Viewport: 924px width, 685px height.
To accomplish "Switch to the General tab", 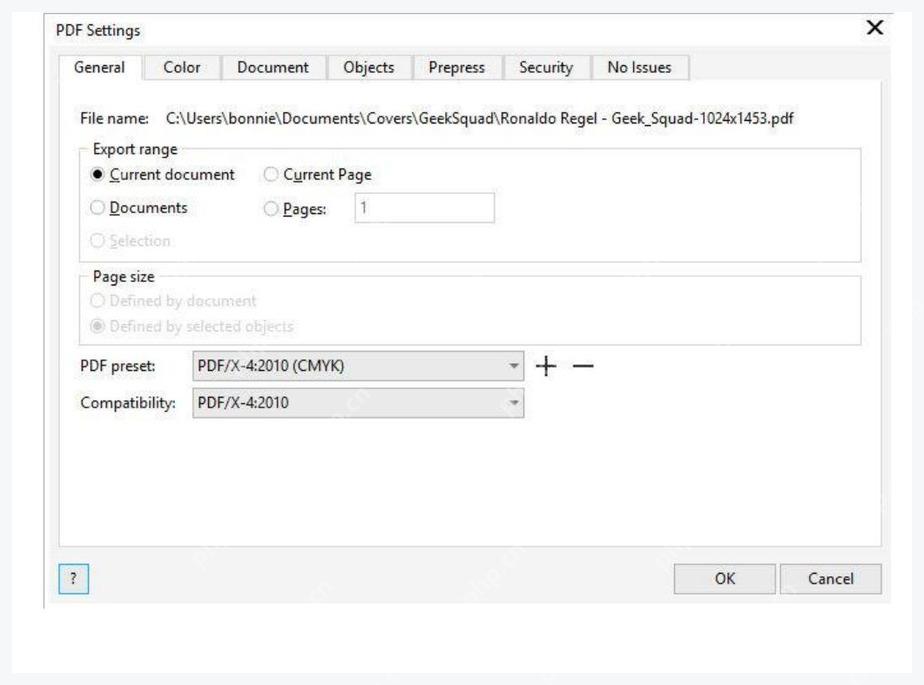I will (x=100, y=67).
